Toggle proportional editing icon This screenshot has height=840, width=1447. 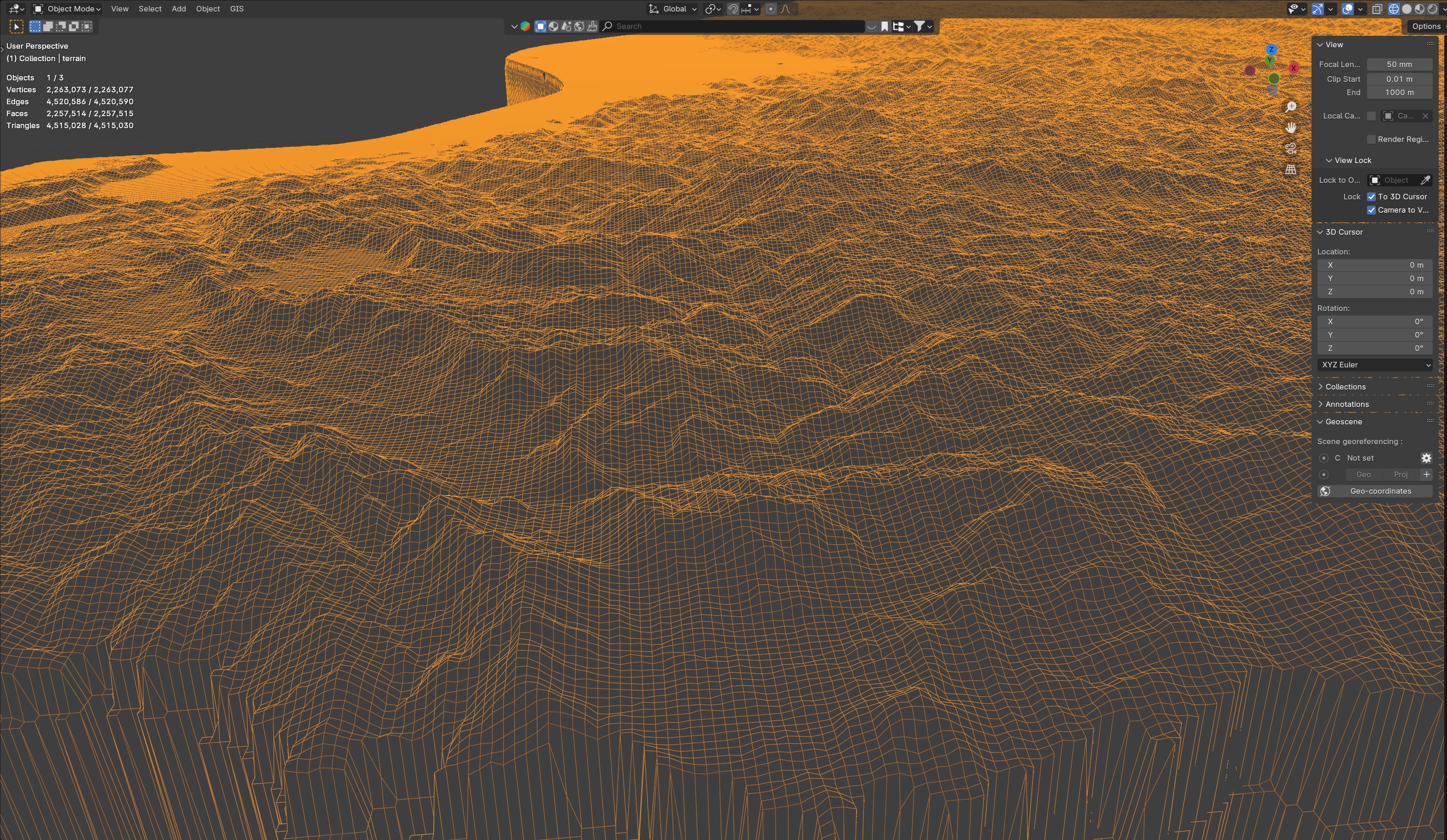pyautogui.click(x=771, y=9)
